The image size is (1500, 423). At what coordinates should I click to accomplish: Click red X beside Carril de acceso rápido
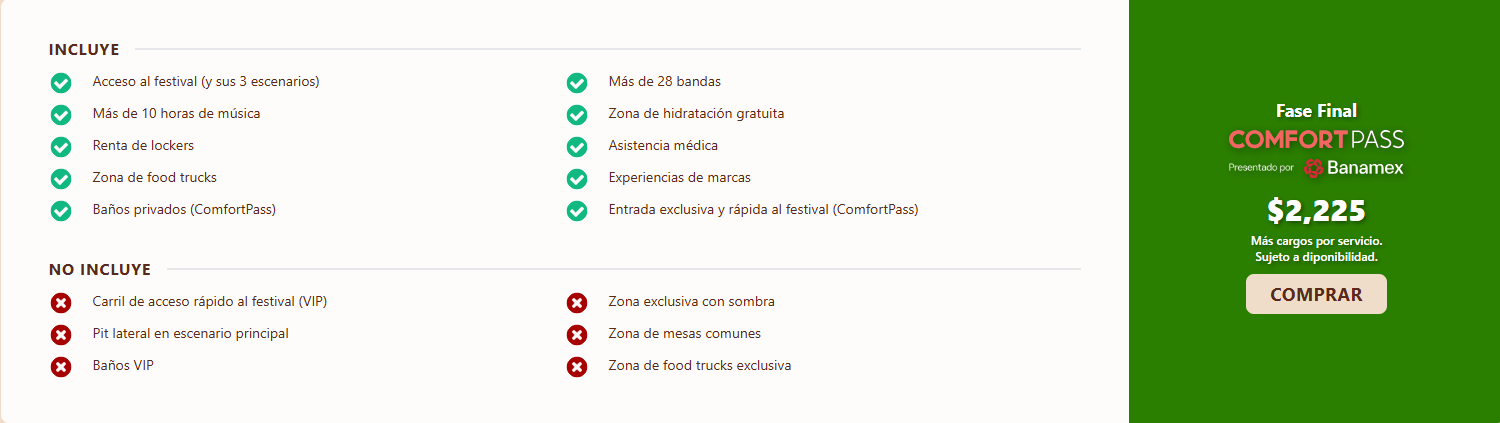[61, 302]
